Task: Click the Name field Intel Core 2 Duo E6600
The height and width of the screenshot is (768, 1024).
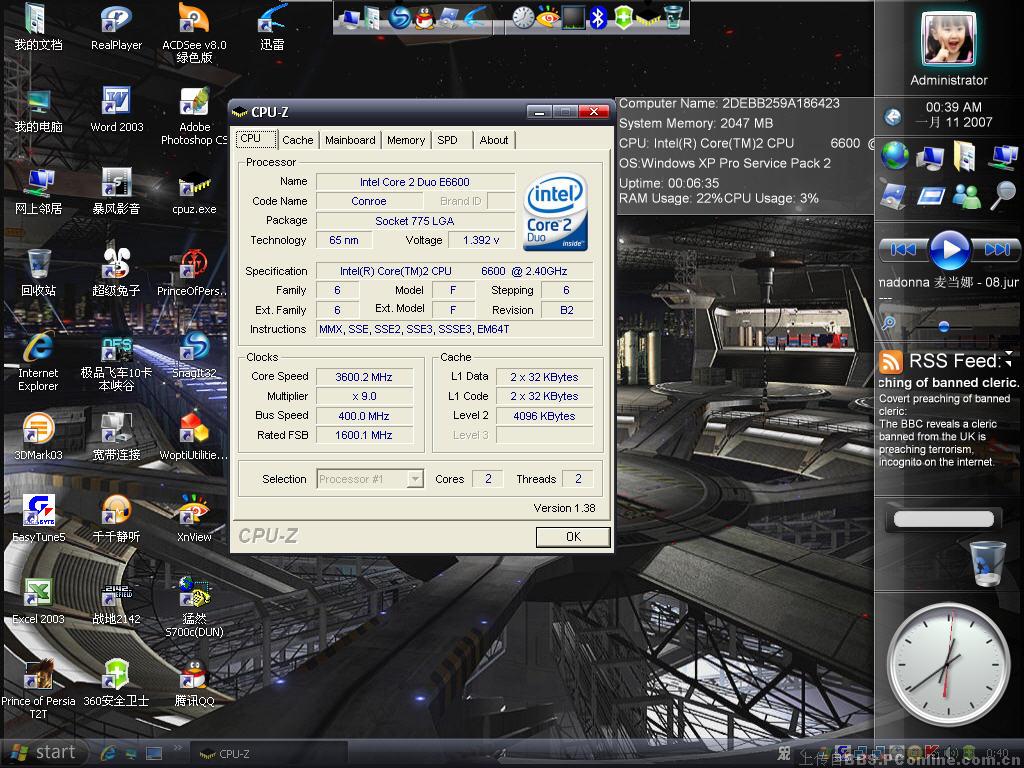Action: tap(415, 182)
